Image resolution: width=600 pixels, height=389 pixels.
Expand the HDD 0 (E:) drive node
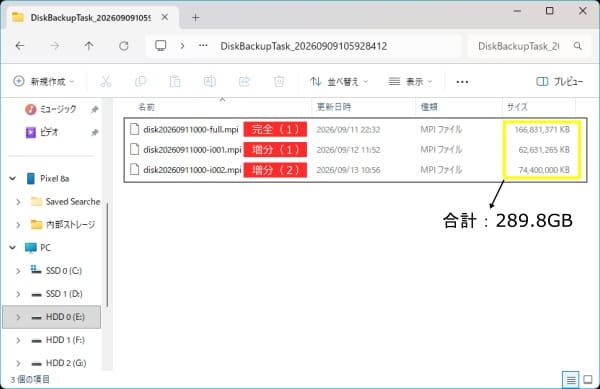point(18,317)
